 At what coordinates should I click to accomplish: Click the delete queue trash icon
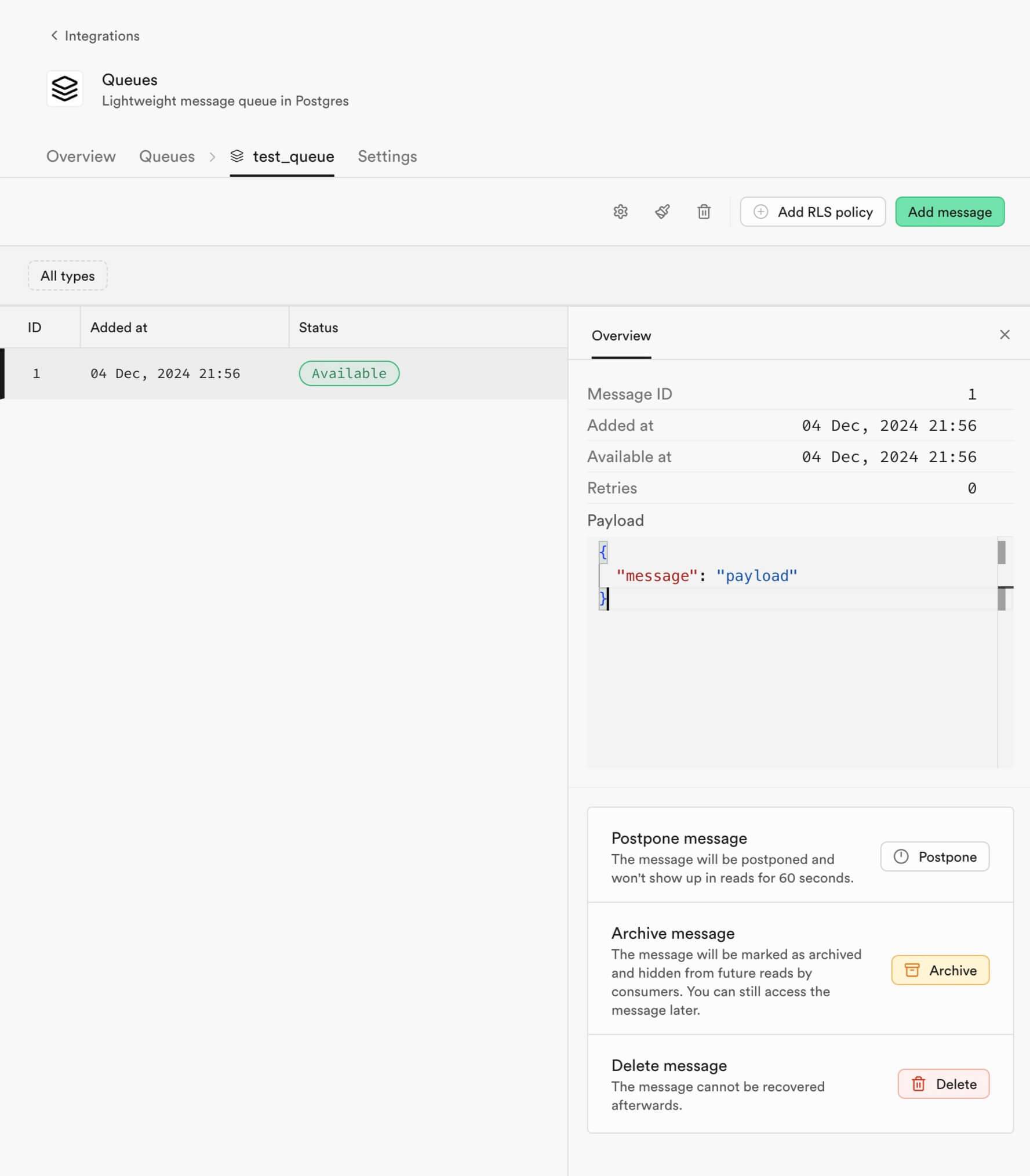pyautogui.click(x=704, y=212)
